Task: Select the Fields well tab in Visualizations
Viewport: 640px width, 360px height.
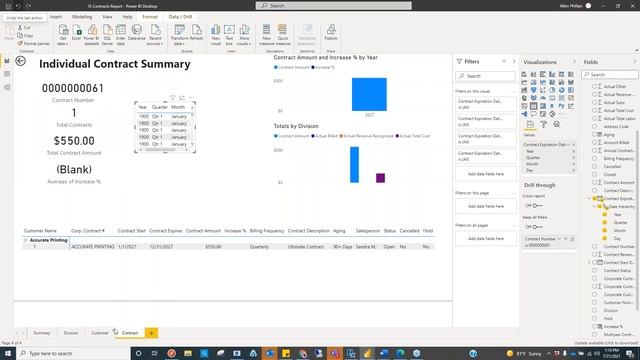Action: pos(530,124)
